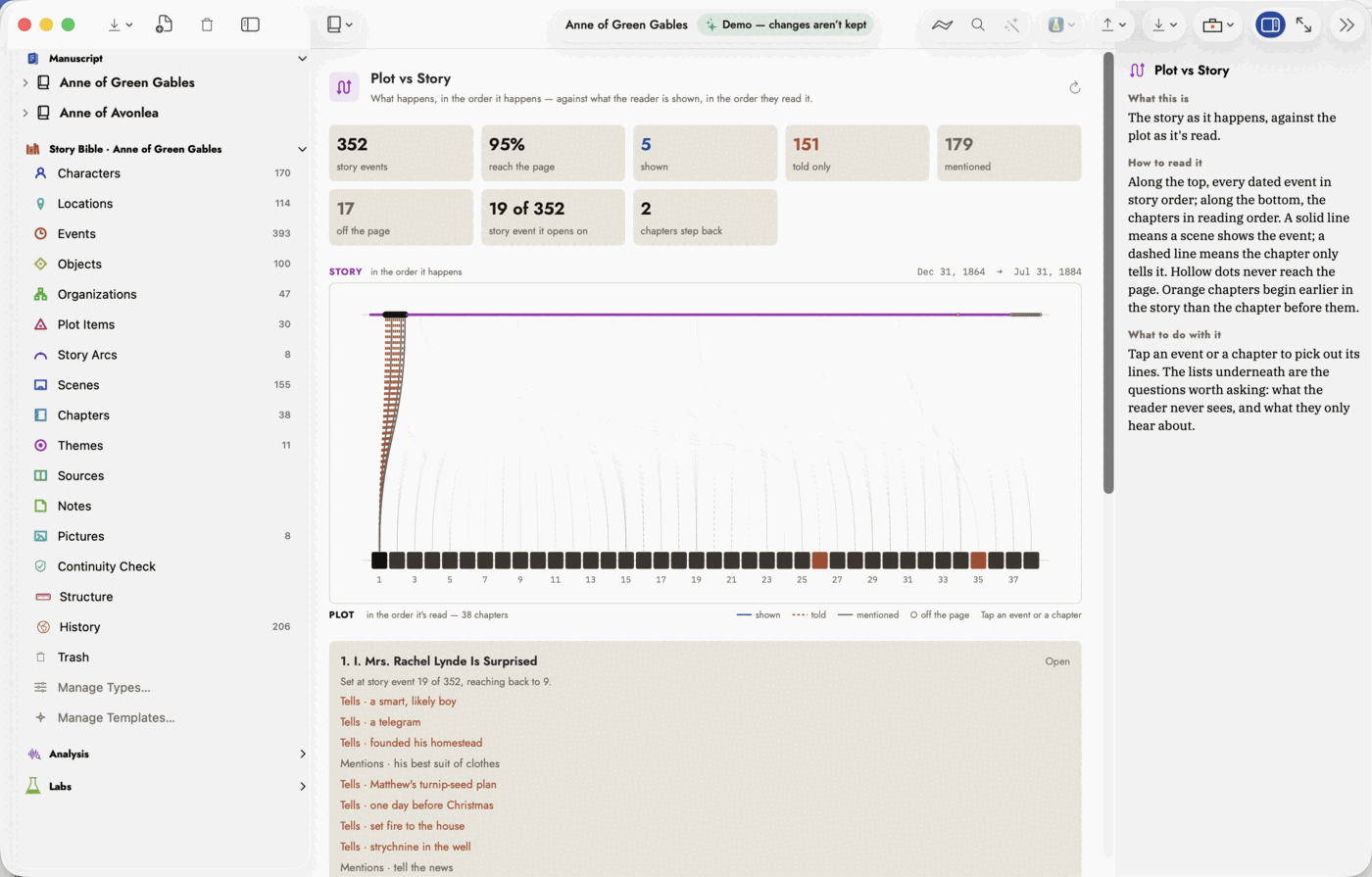The image size is (1372, 877).
Task: Click the Notes icon in the sidebar
Action: (40, 506)
